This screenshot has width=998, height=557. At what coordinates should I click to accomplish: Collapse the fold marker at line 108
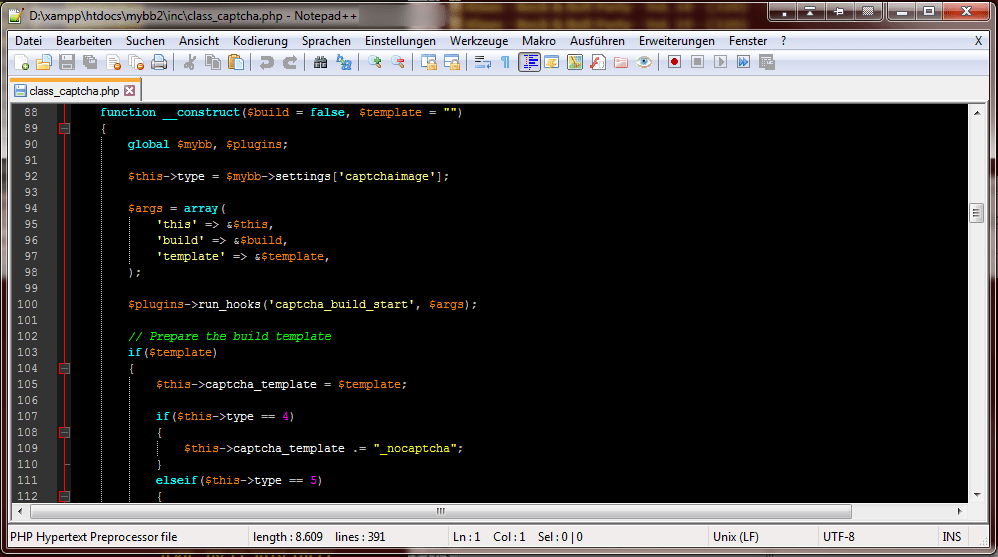(x=64, y=432)
